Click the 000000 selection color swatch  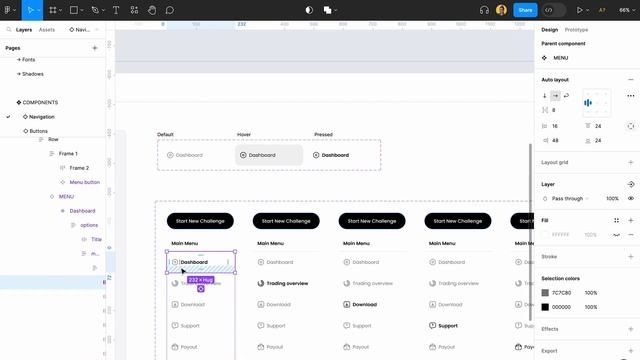point(545,307)
